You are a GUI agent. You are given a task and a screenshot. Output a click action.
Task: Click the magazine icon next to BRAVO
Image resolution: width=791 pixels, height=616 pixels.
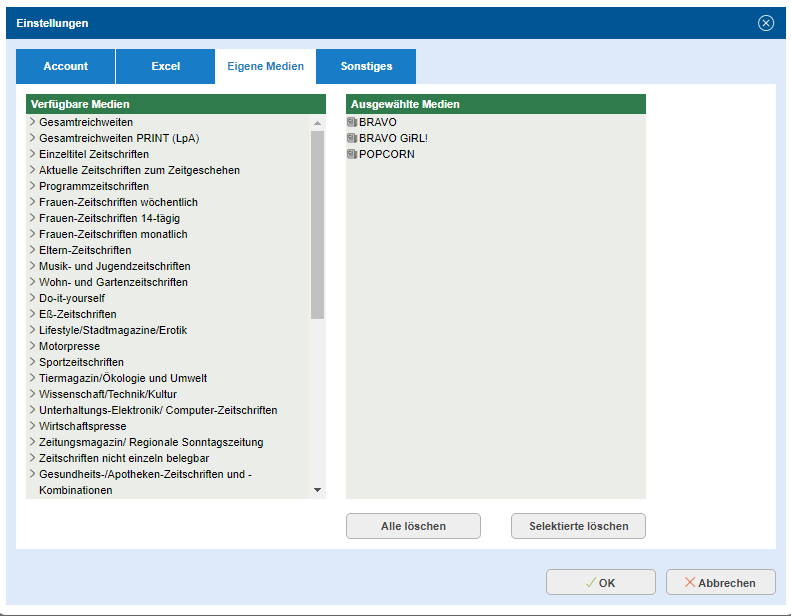(x=352, y=123)
